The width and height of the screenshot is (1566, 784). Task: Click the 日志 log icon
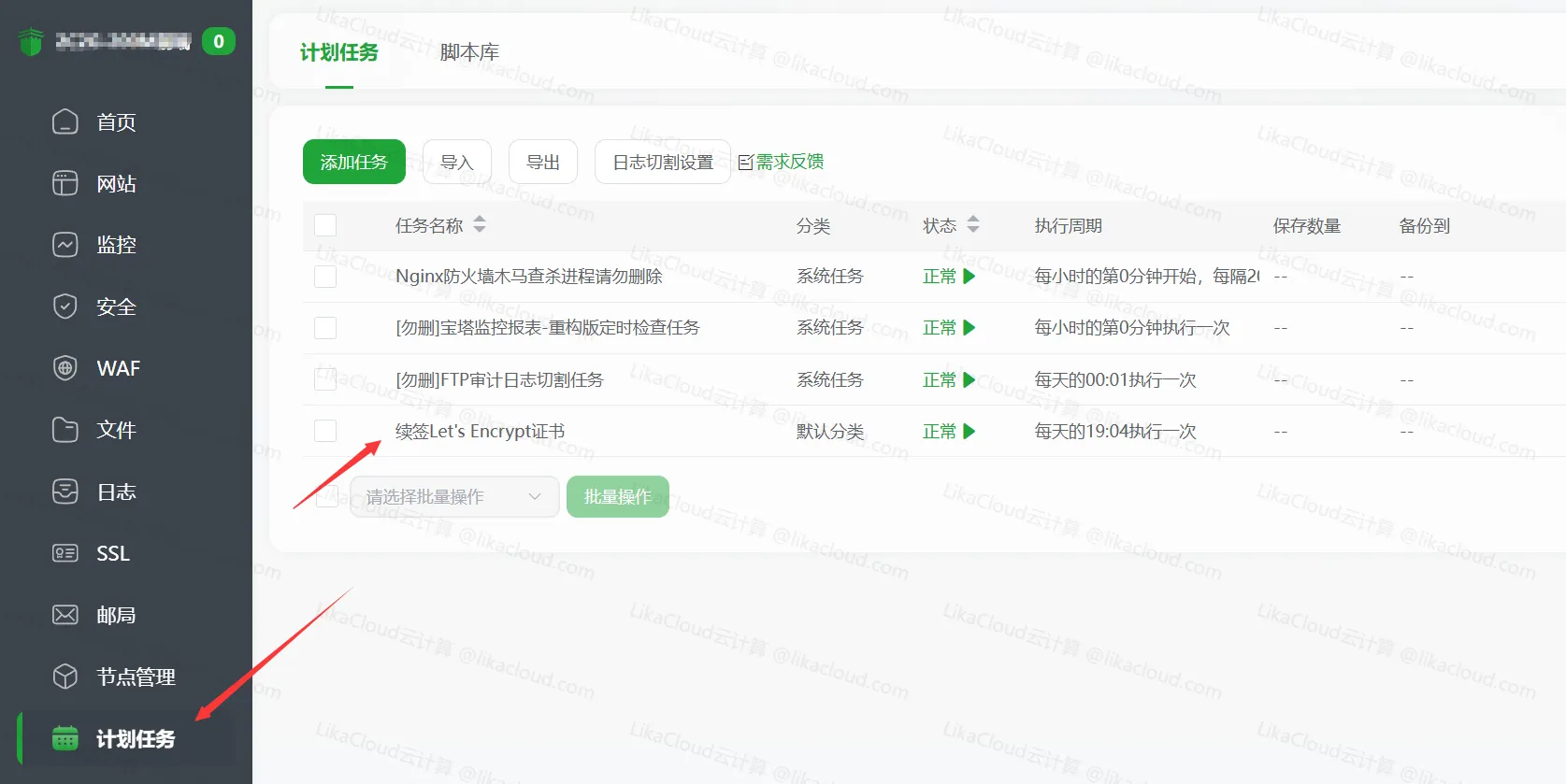65,492
